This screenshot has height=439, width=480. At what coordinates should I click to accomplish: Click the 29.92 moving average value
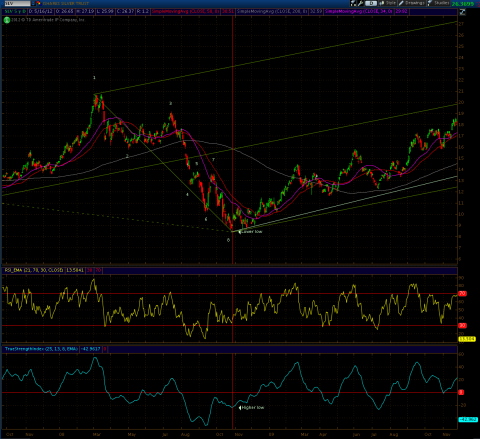click(401, 11)
